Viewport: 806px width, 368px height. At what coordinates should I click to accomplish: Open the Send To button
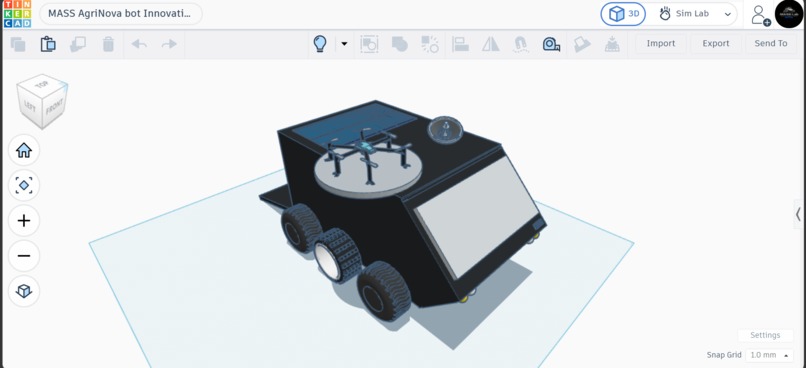pyautogui.click(x=771, y=44)
